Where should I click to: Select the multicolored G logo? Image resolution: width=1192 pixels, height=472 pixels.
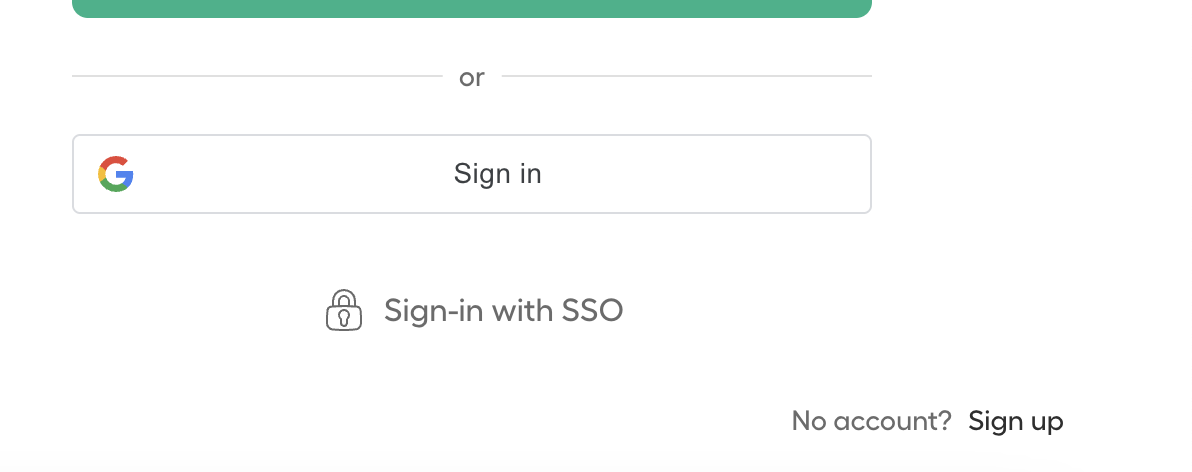116,174
